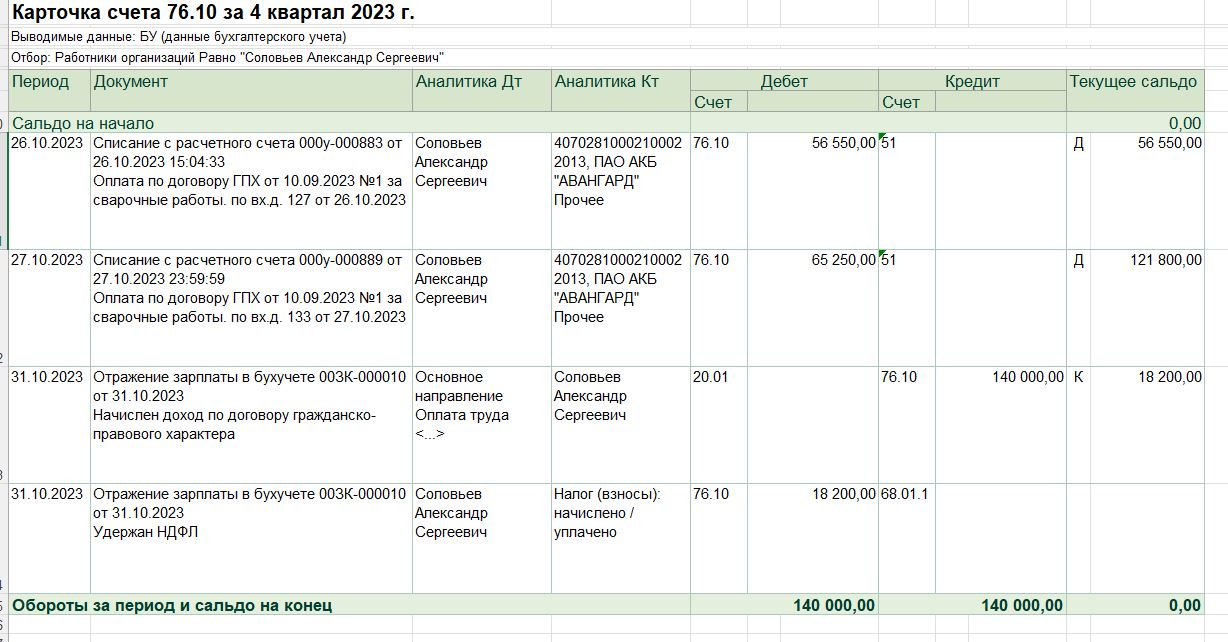Click the "Сальдо на начало" row label
This screenshot has height=642, width=1228.
tap(83, 123)
